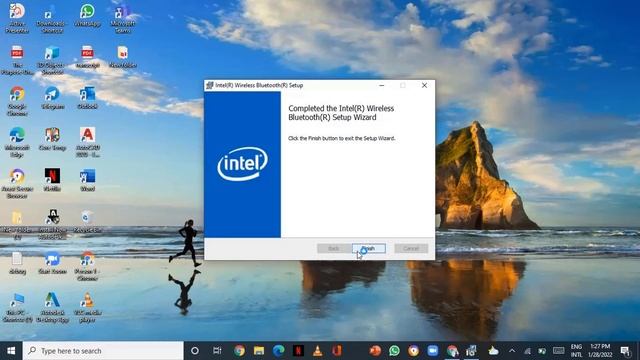Click the 'Completed the Intel(R) Wireless Bluetooth(R) Setup Wizard' heading

click(x=341, y=113)
